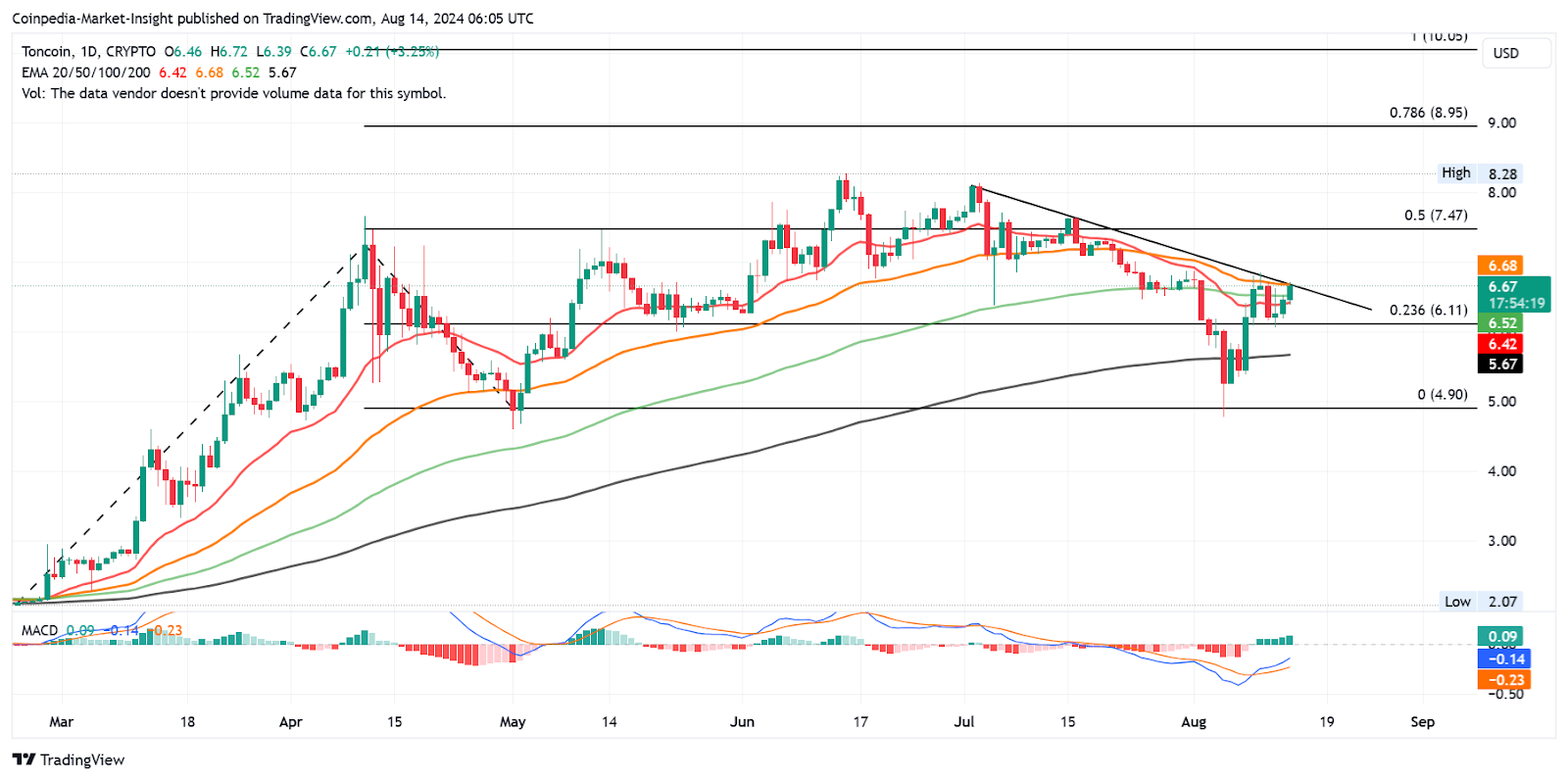This screenshot has width=1568, height=780.
Task: Click the 8.00 price axis label
Action: pyautogui.click(x=1501, y=192)
